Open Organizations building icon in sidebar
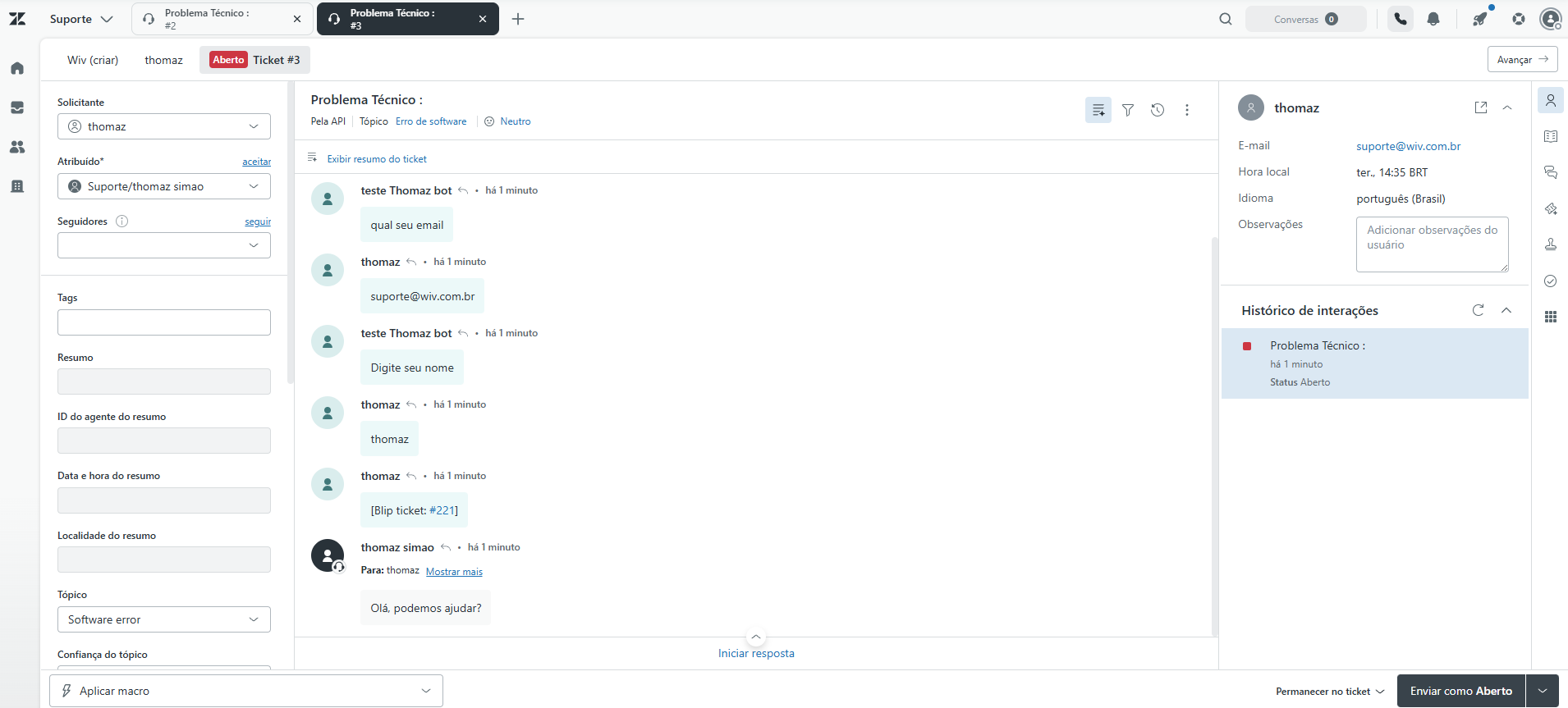The image size is (1568, 708). coord(17,186)
